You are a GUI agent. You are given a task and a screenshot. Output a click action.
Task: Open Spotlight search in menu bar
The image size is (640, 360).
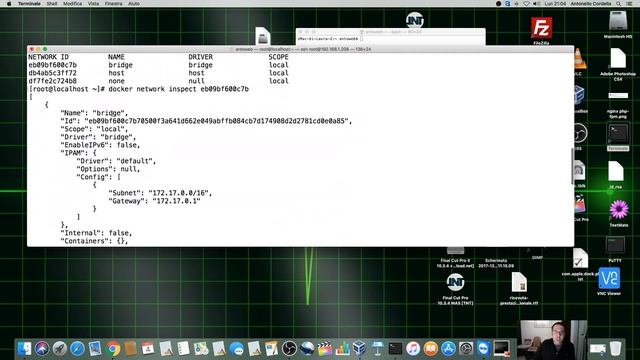619,4
